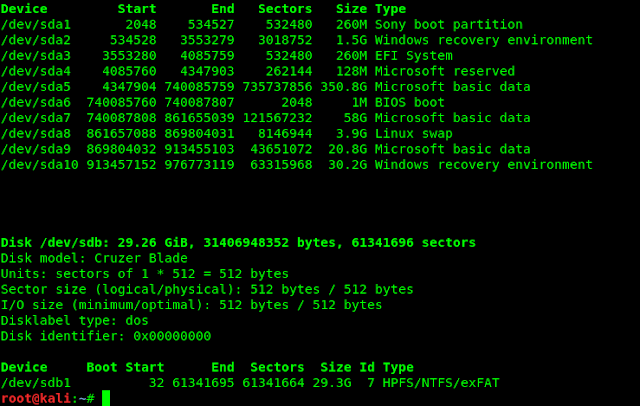Viewport: 640px width, 406px height.
Task: Click the "Id" column header
Action: [x=367, y=368]
